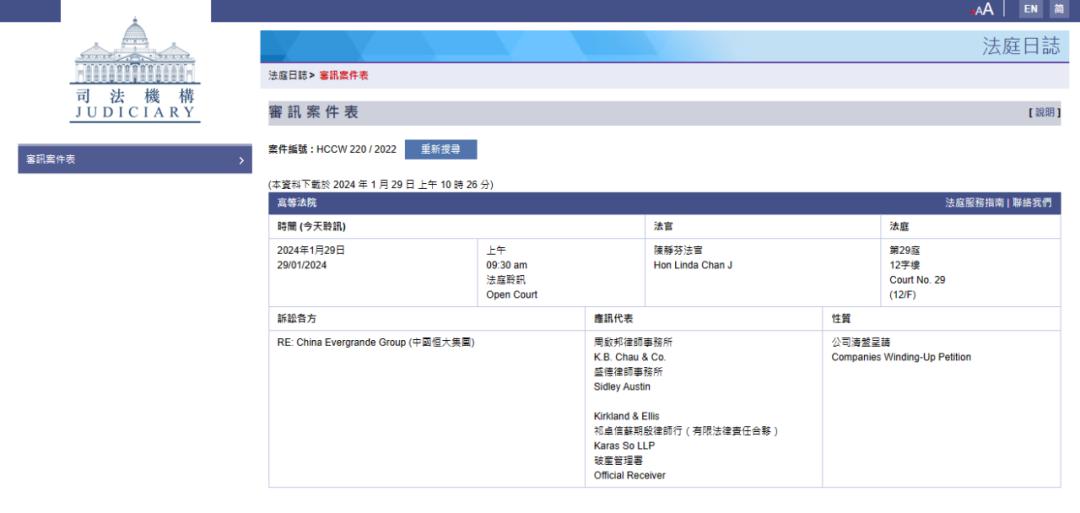The height and width of the screenshot is (513, 1080).
Task: Click 盛德律師事務所 text
Action: tap(628, 372)
